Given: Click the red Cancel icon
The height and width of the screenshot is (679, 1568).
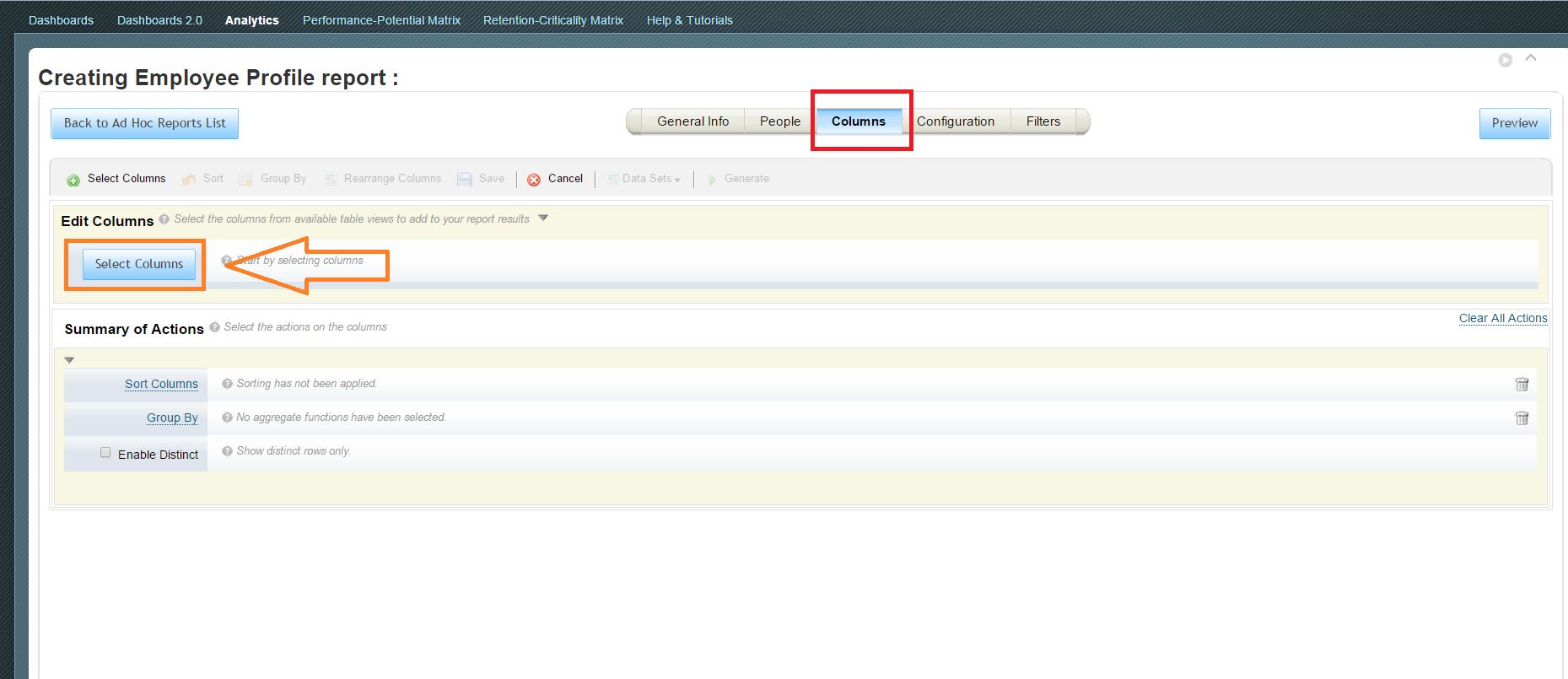Looking at the screenshot, I should point(534,180).
